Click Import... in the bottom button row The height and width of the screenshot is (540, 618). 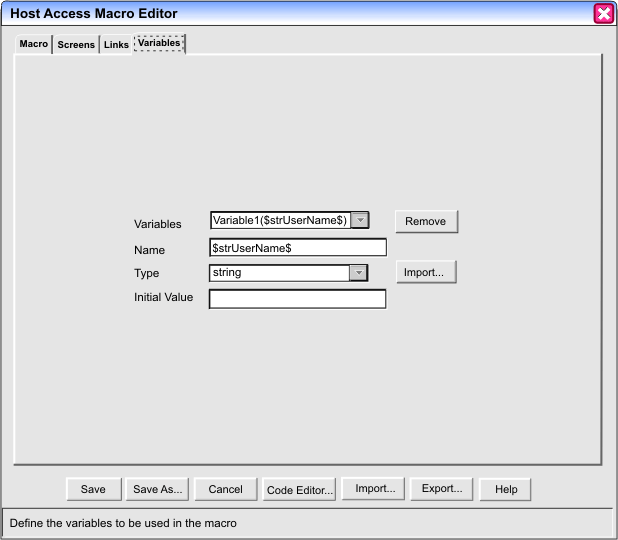pos(373,489)
